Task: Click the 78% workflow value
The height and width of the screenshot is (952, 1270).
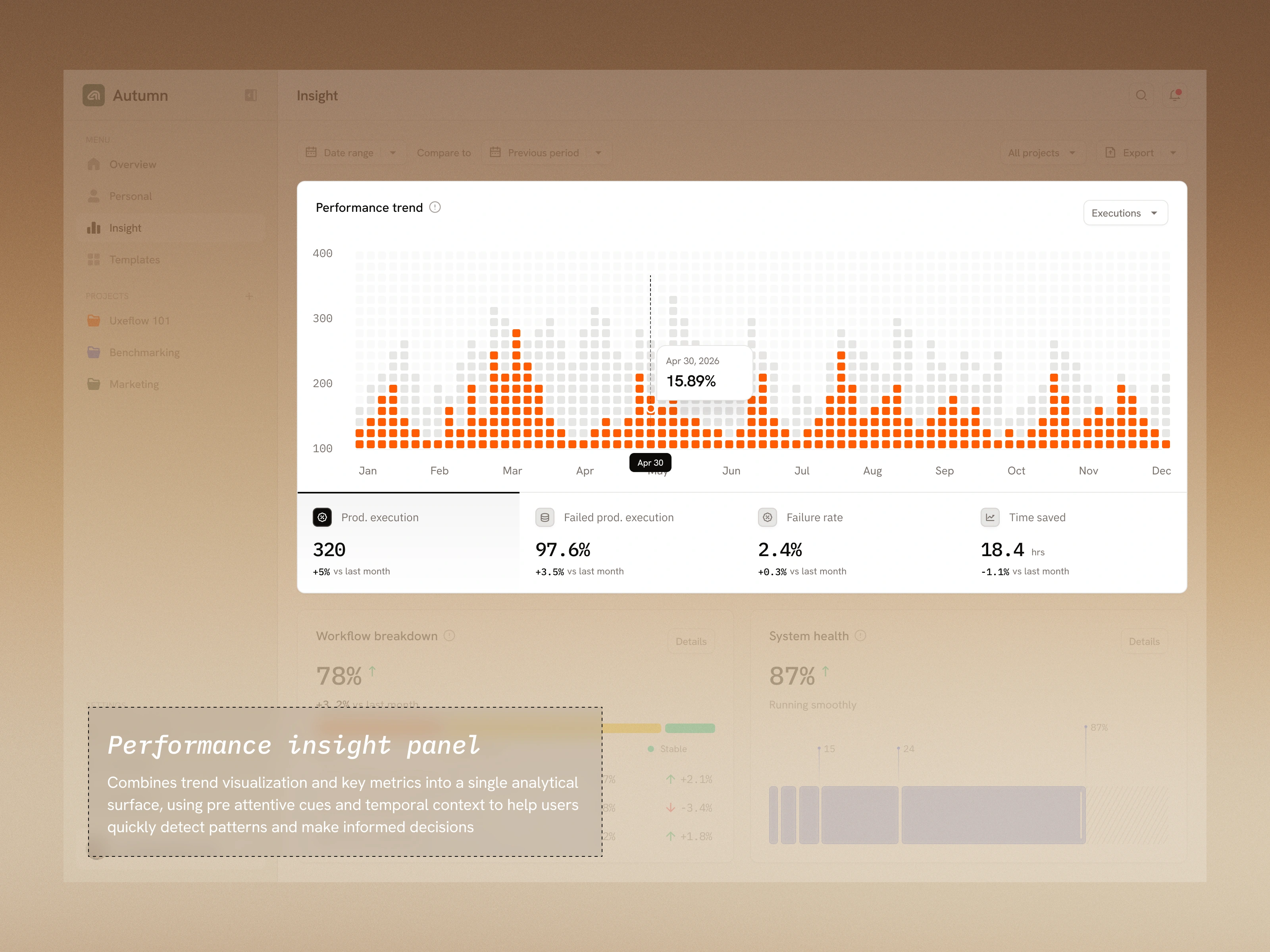Action: 339,676
